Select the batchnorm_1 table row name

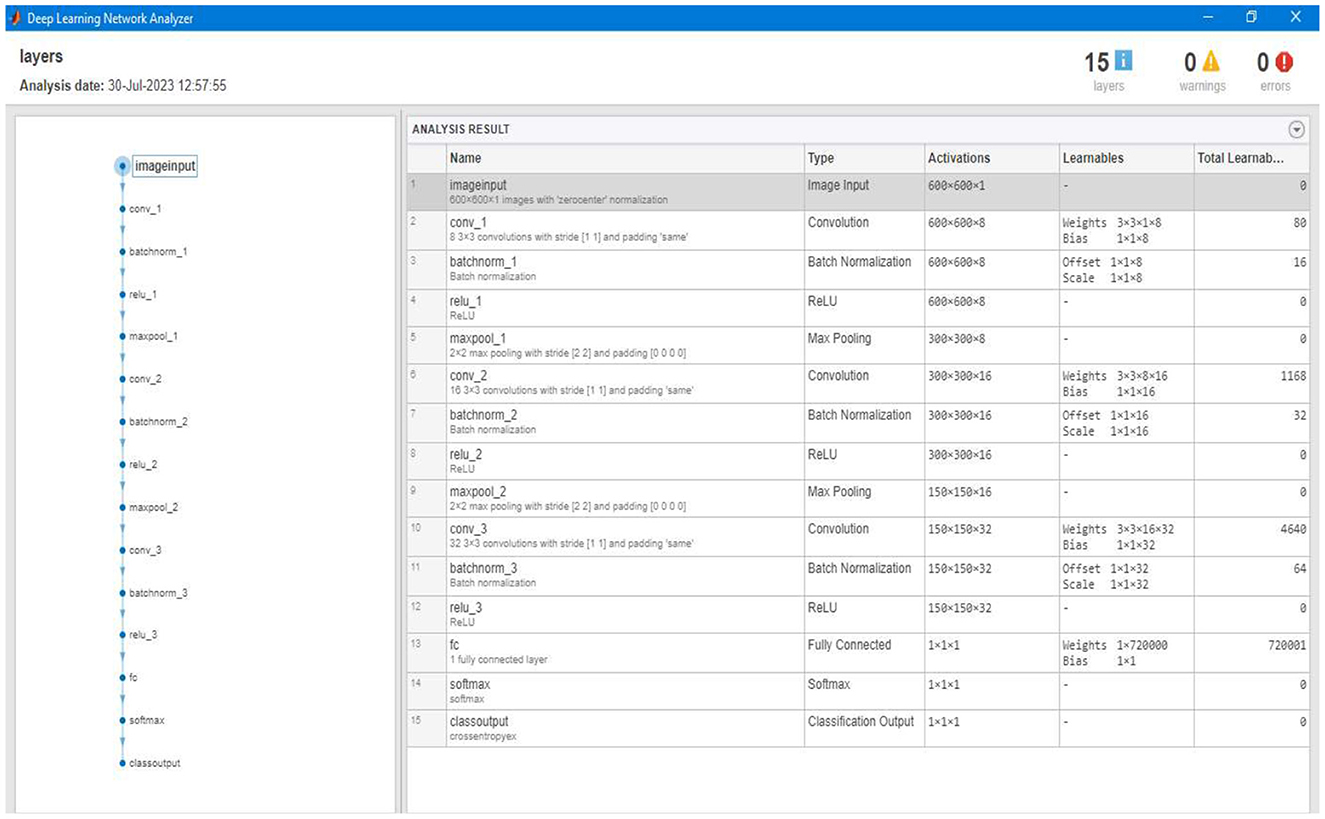pos(481,262)
